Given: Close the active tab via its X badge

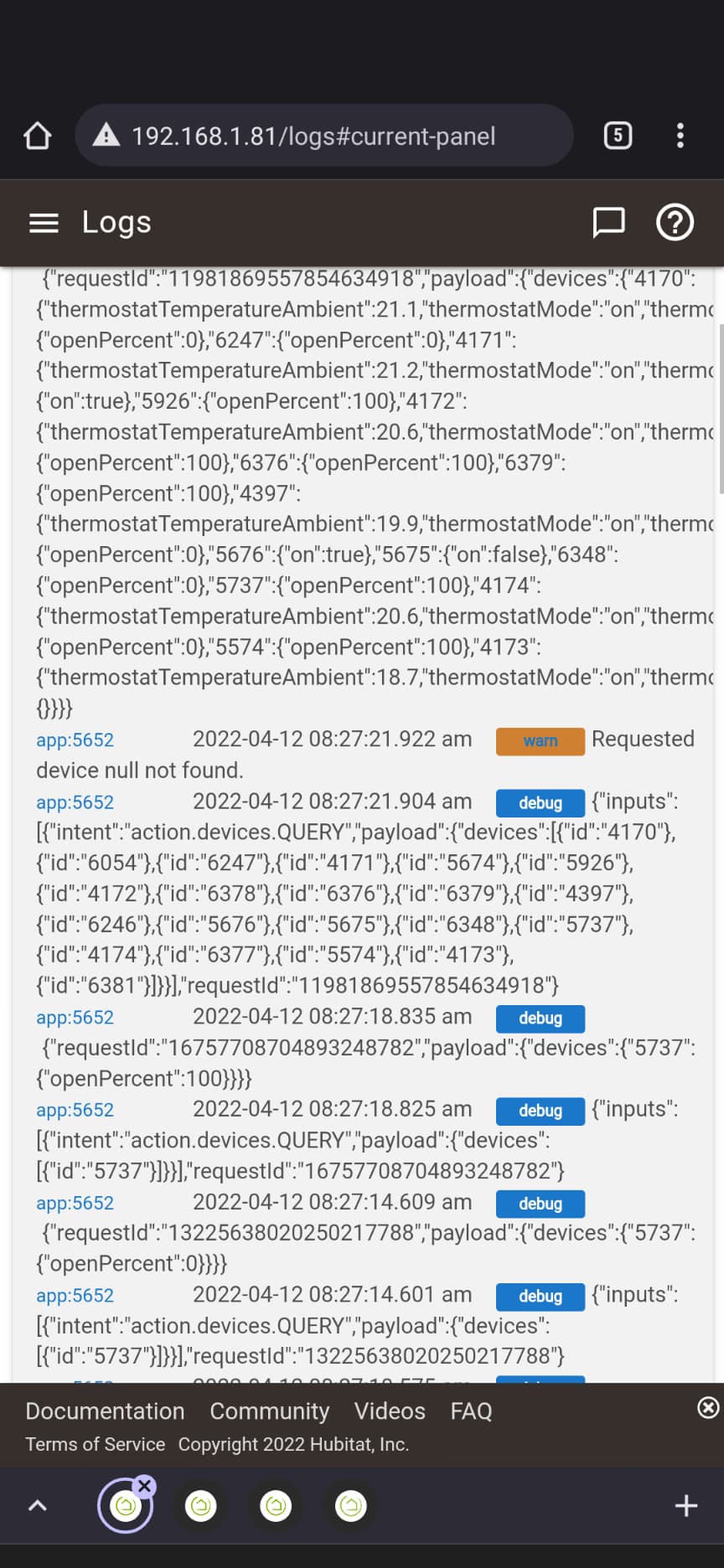Looking at the screenshot, I should (x=145, y=1486).
